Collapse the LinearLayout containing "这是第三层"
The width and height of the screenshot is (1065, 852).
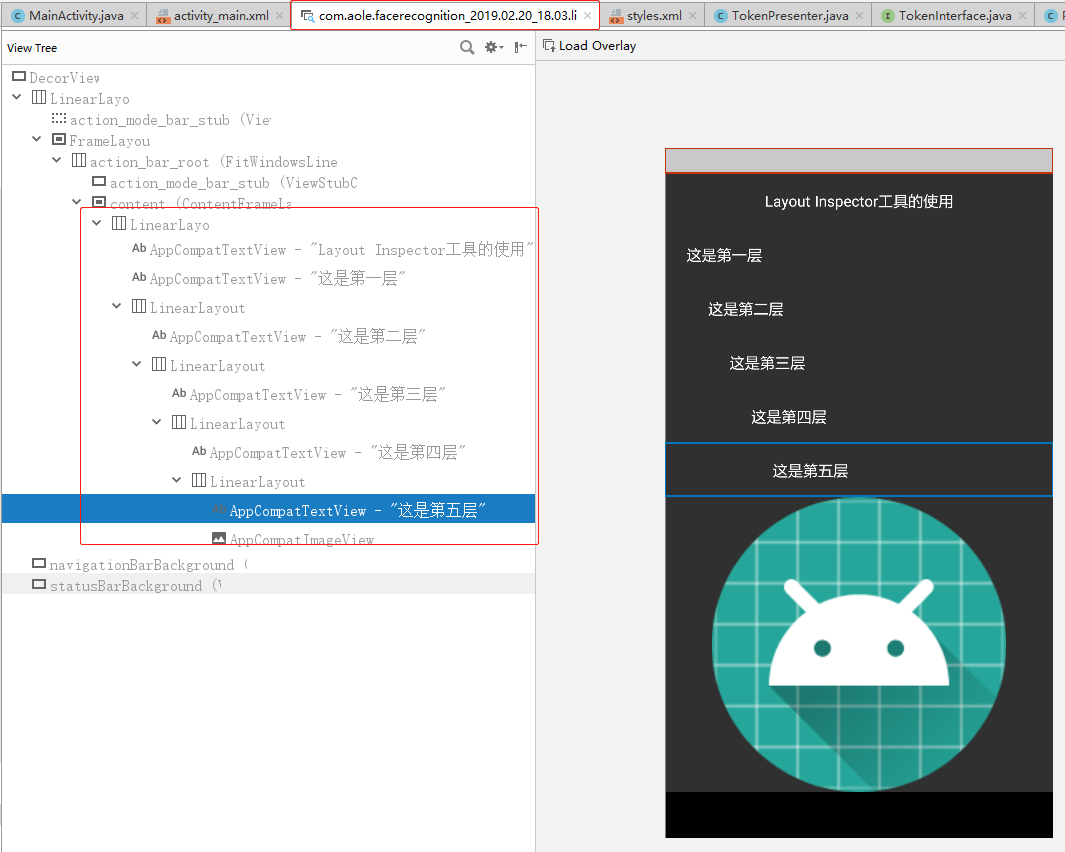pyautogui.click(x=136, y=364)
